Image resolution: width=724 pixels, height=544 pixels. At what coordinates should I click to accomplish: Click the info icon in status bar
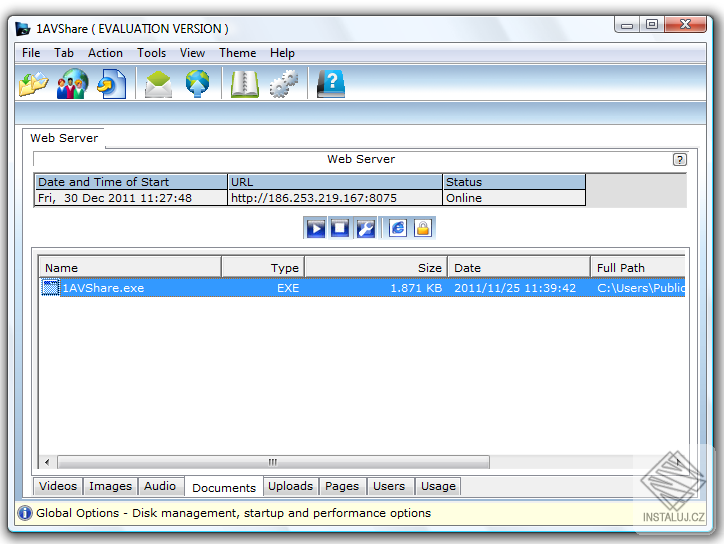click(x=24, y=513)
